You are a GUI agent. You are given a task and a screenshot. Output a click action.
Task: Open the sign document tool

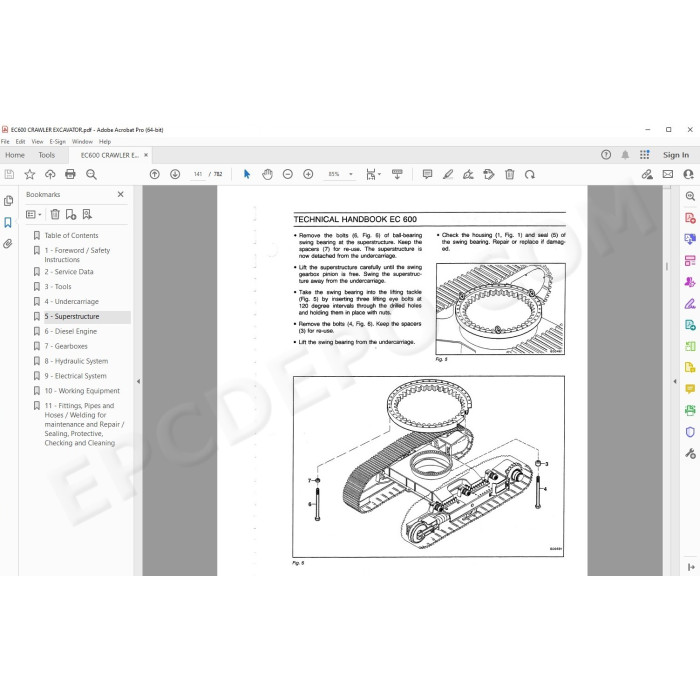[x=468, y=174]
